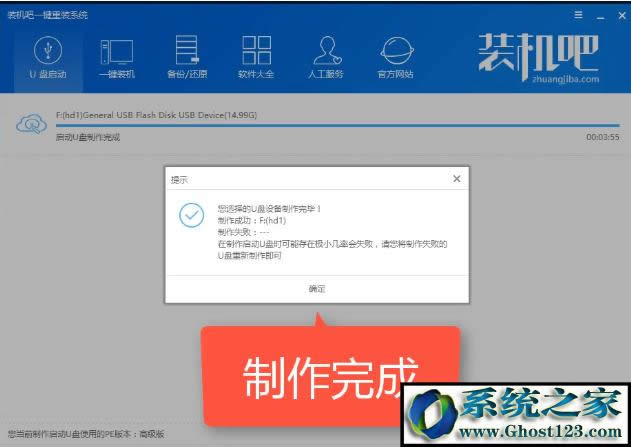Screen dimensions: 631x447
Task: Click the check mark success icon in dialog
Action: 192,215
